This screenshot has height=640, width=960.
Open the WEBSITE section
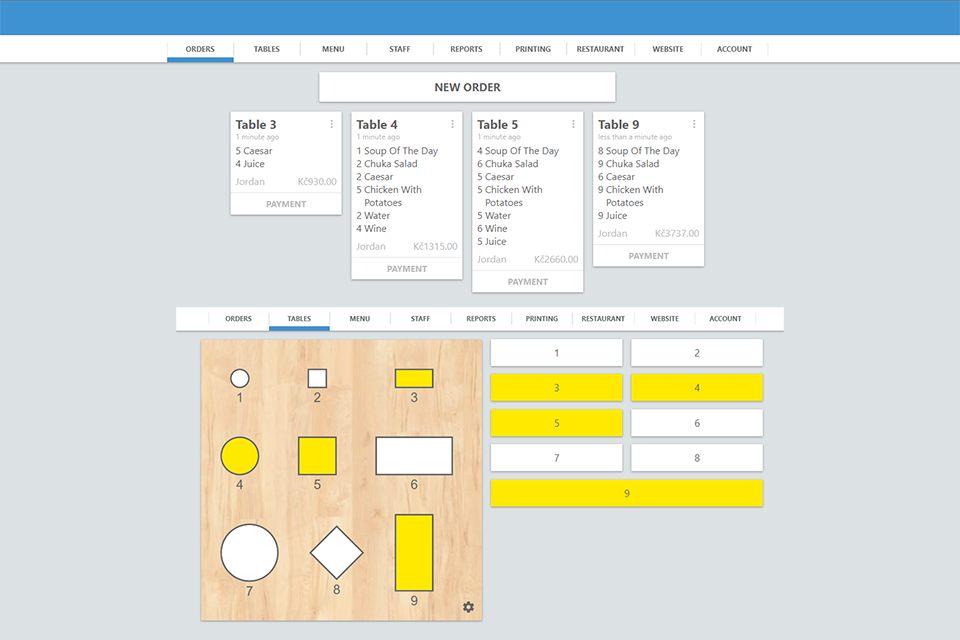click(667, 48)
